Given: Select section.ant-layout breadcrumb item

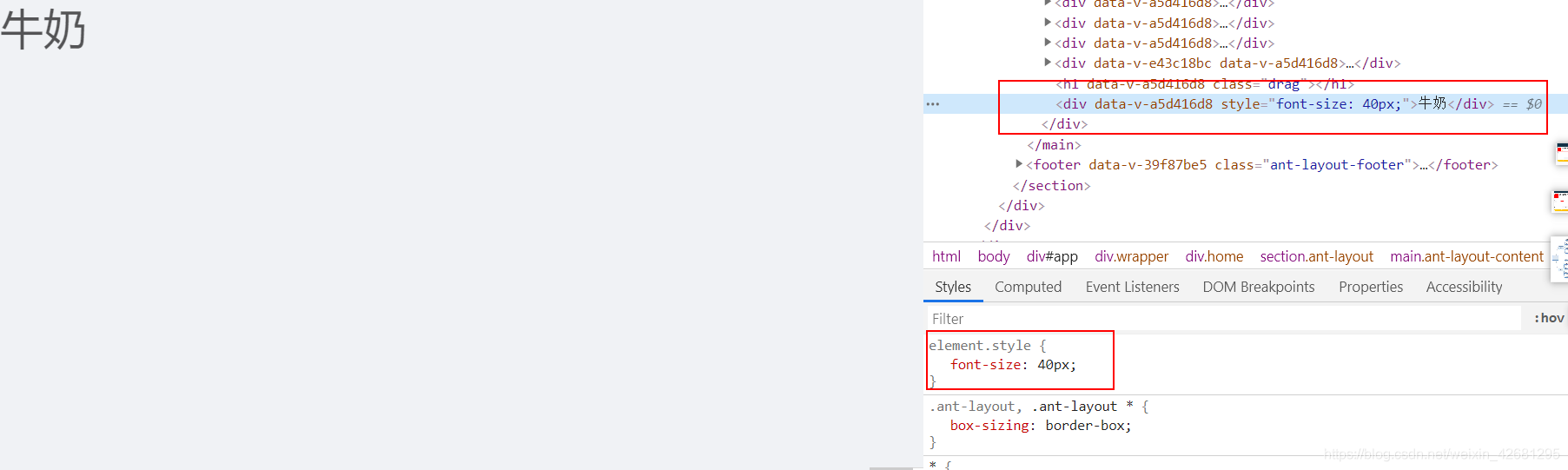Looking at the screenshot, I should (x=1316, y=256).
